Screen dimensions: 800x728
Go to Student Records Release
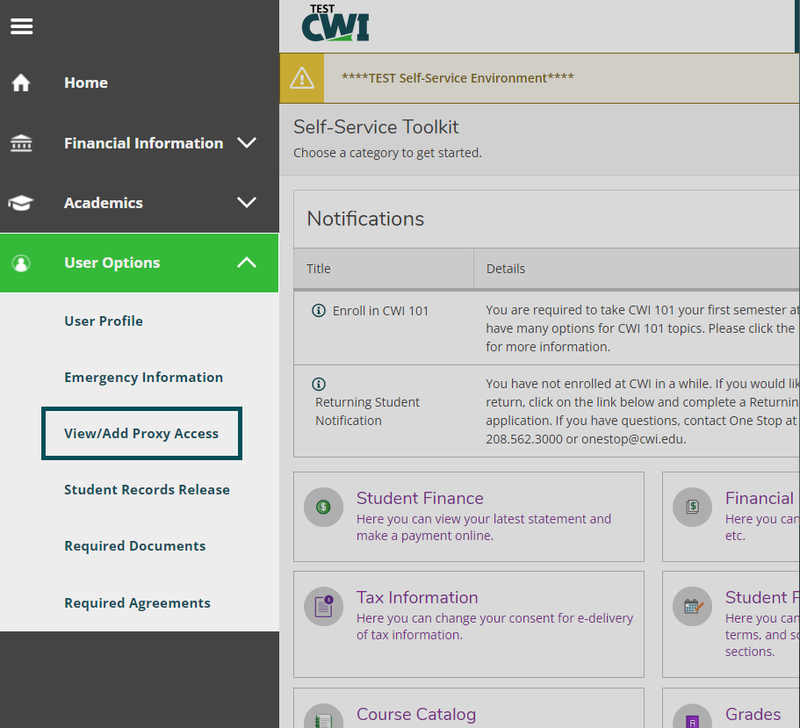pyautogui.click(x=147, y=490)
